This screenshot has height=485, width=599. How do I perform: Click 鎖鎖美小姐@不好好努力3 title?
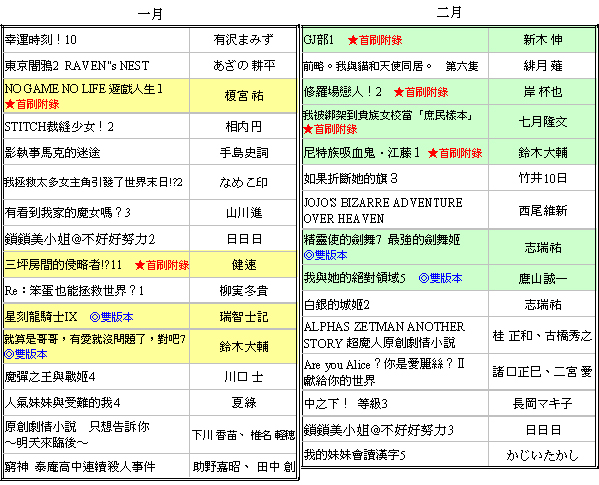pyautogui.click(x=379, y=430)
